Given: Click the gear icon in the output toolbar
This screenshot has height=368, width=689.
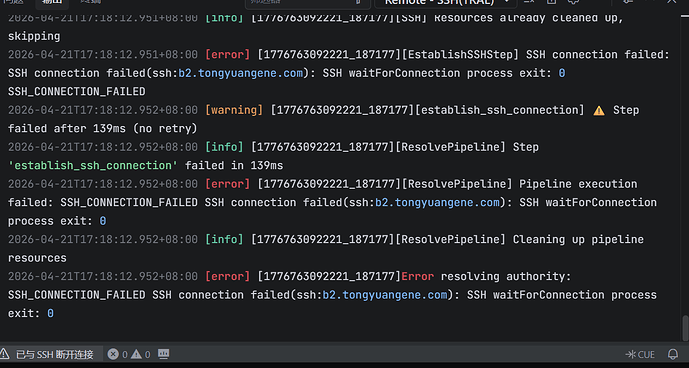Looking at the screenshot, I should tap(573, 2).
